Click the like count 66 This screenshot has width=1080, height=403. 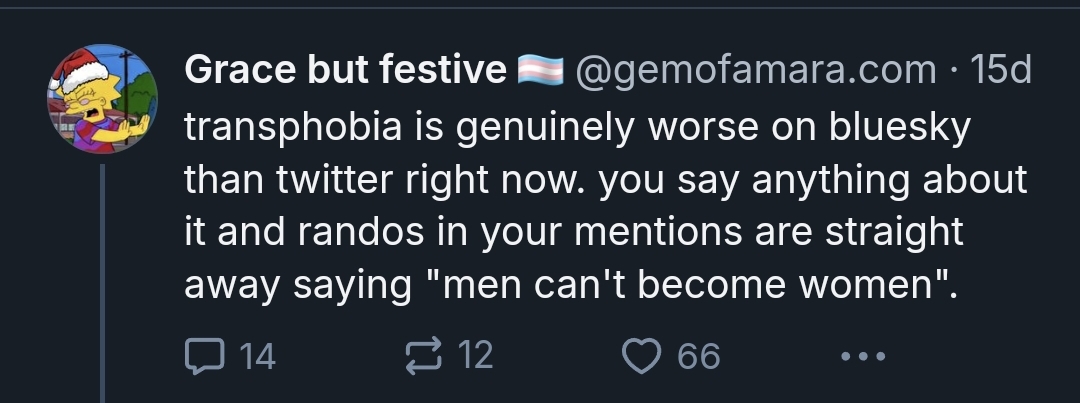[x=698, y=356]
